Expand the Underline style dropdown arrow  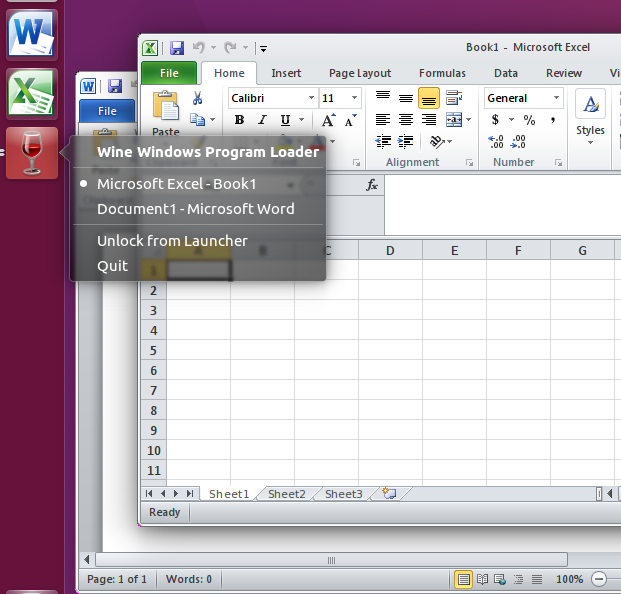coord(301,120)
